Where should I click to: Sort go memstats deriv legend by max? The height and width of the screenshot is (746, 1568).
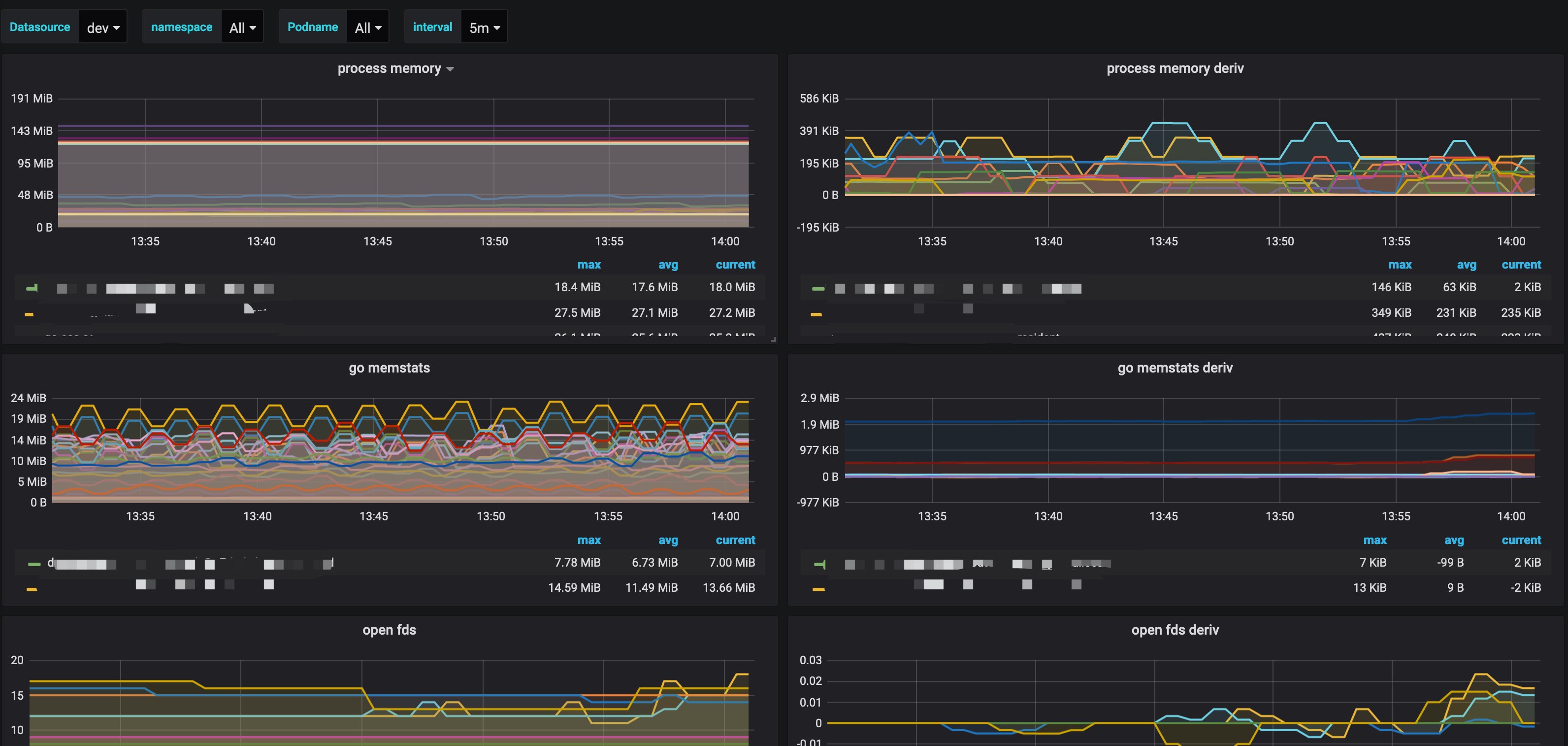tap(1375, 540)
